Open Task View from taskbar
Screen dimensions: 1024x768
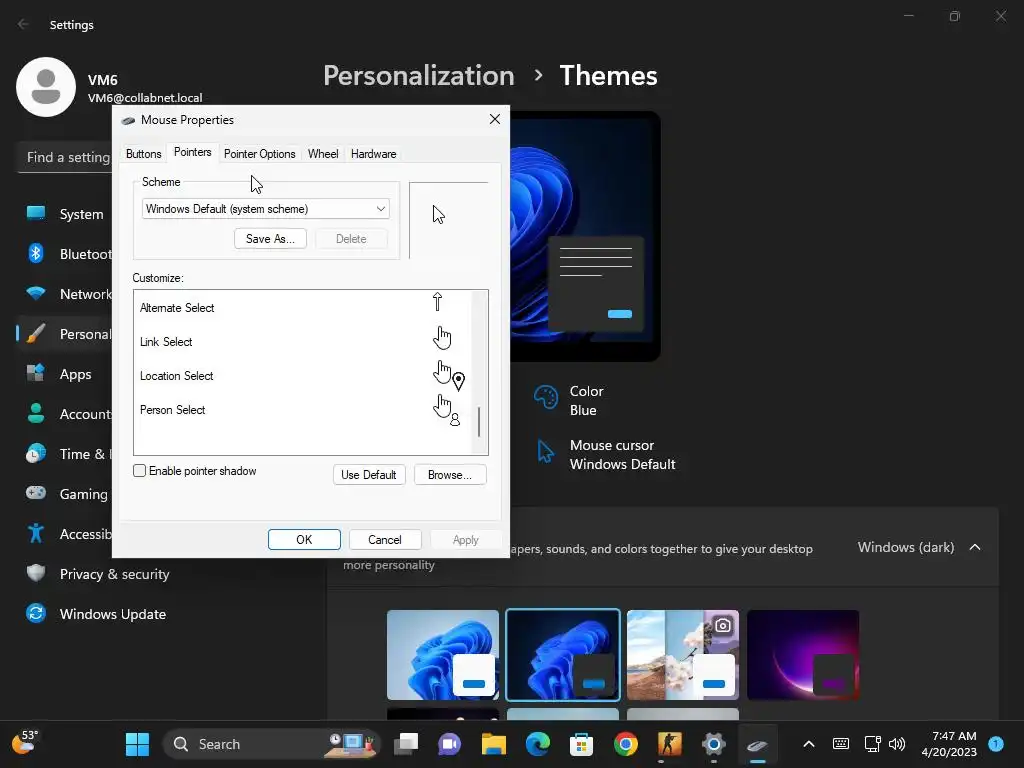(406, 744)
